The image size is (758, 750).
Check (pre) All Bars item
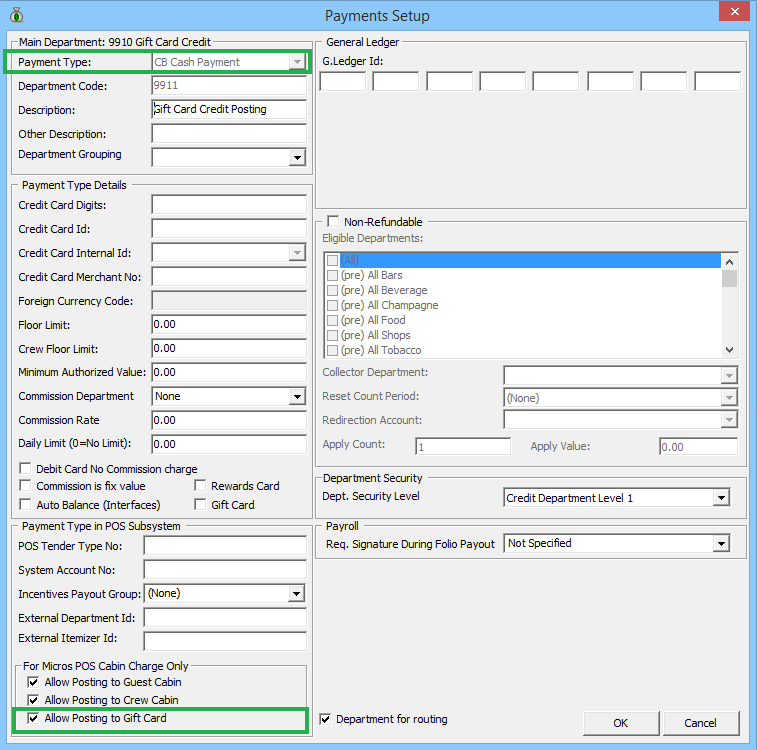332,275
